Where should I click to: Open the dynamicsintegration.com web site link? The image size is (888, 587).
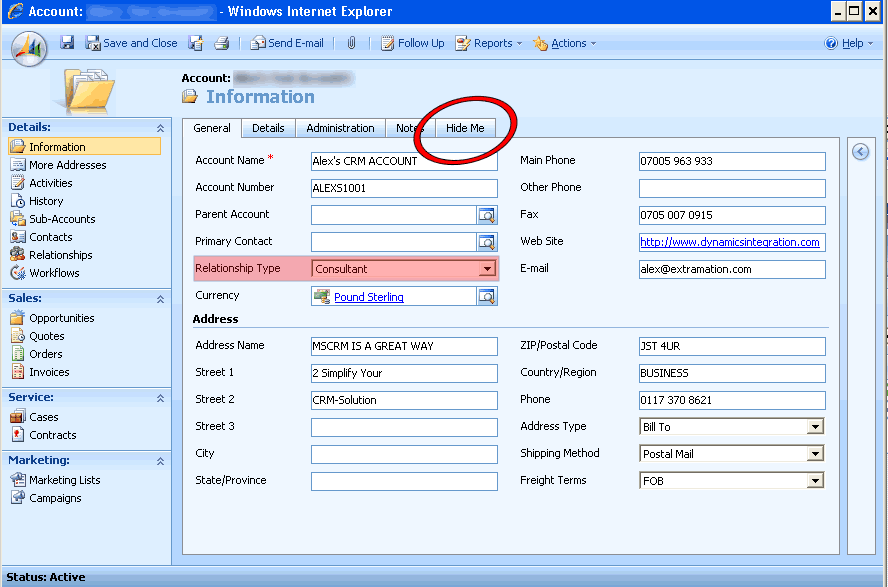coord(729,242)
